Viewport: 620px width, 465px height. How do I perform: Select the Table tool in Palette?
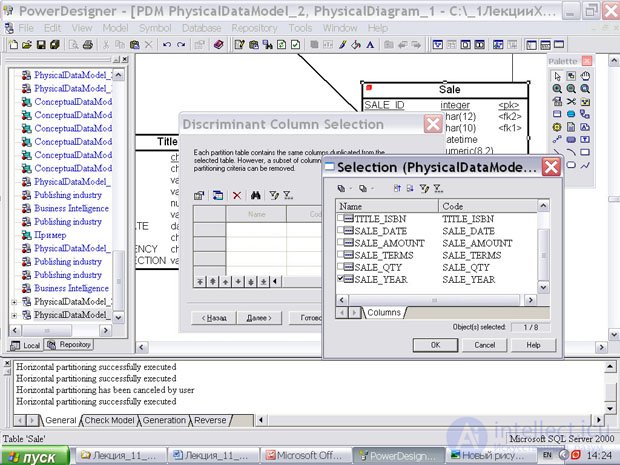coord(557,114)
